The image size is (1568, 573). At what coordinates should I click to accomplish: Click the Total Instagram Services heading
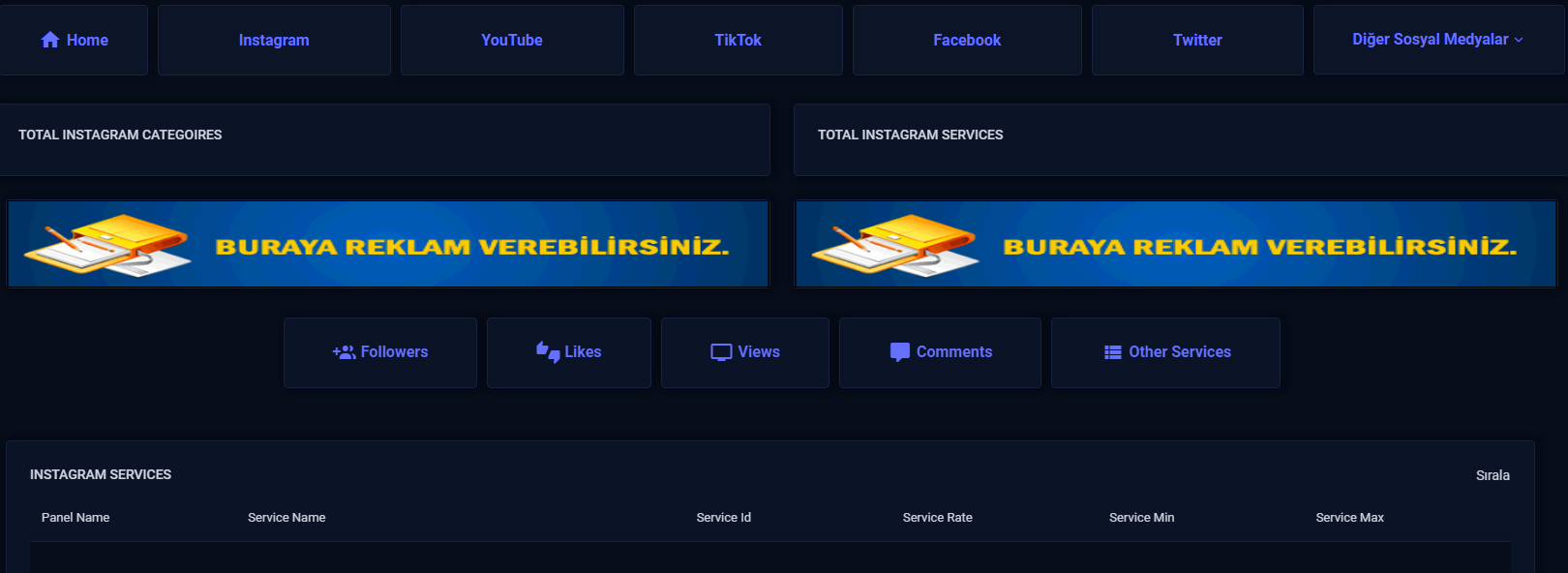[x=911, y=136]
